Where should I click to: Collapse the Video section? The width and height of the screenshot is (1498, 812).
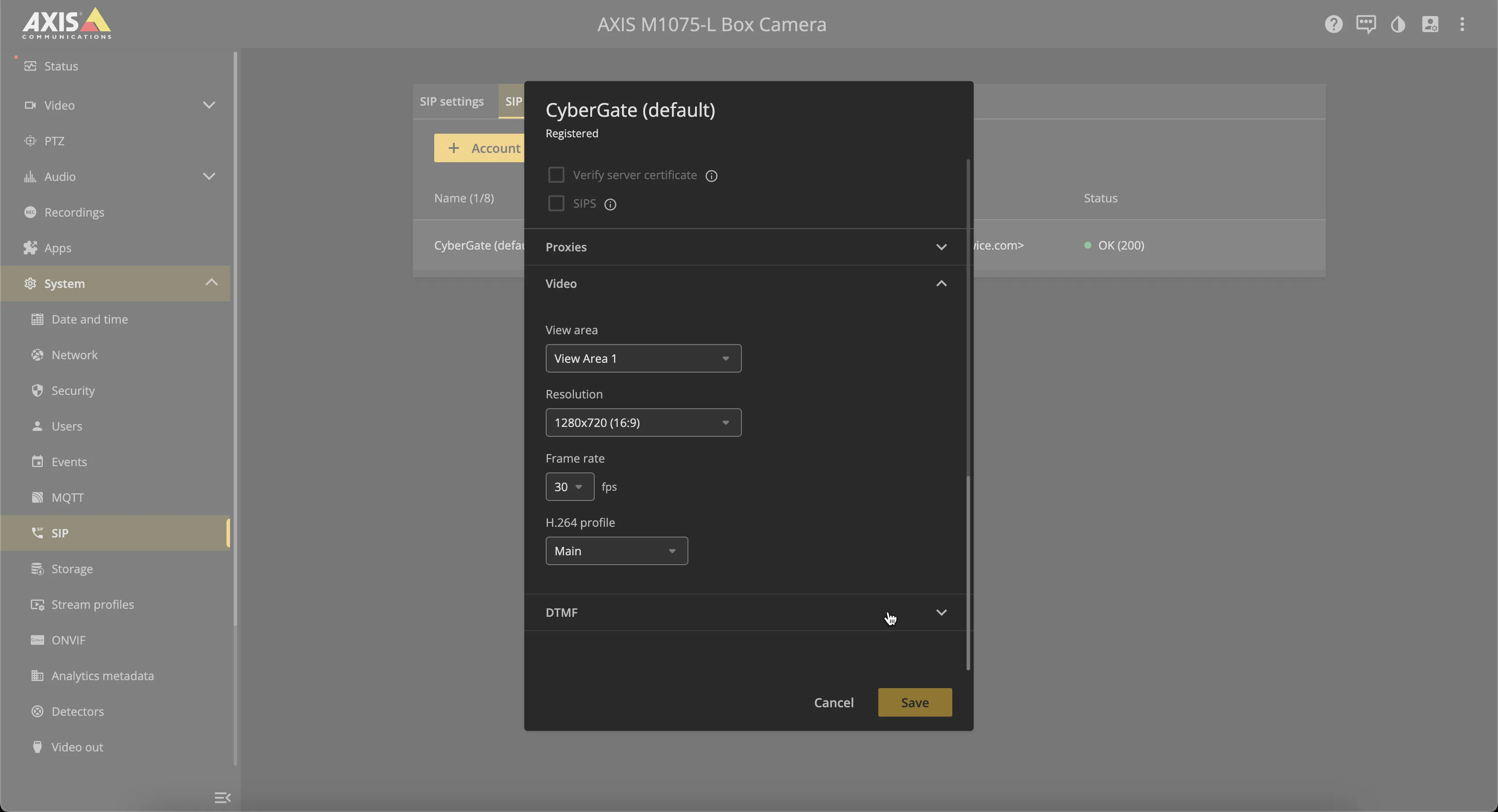coord(745,283)
